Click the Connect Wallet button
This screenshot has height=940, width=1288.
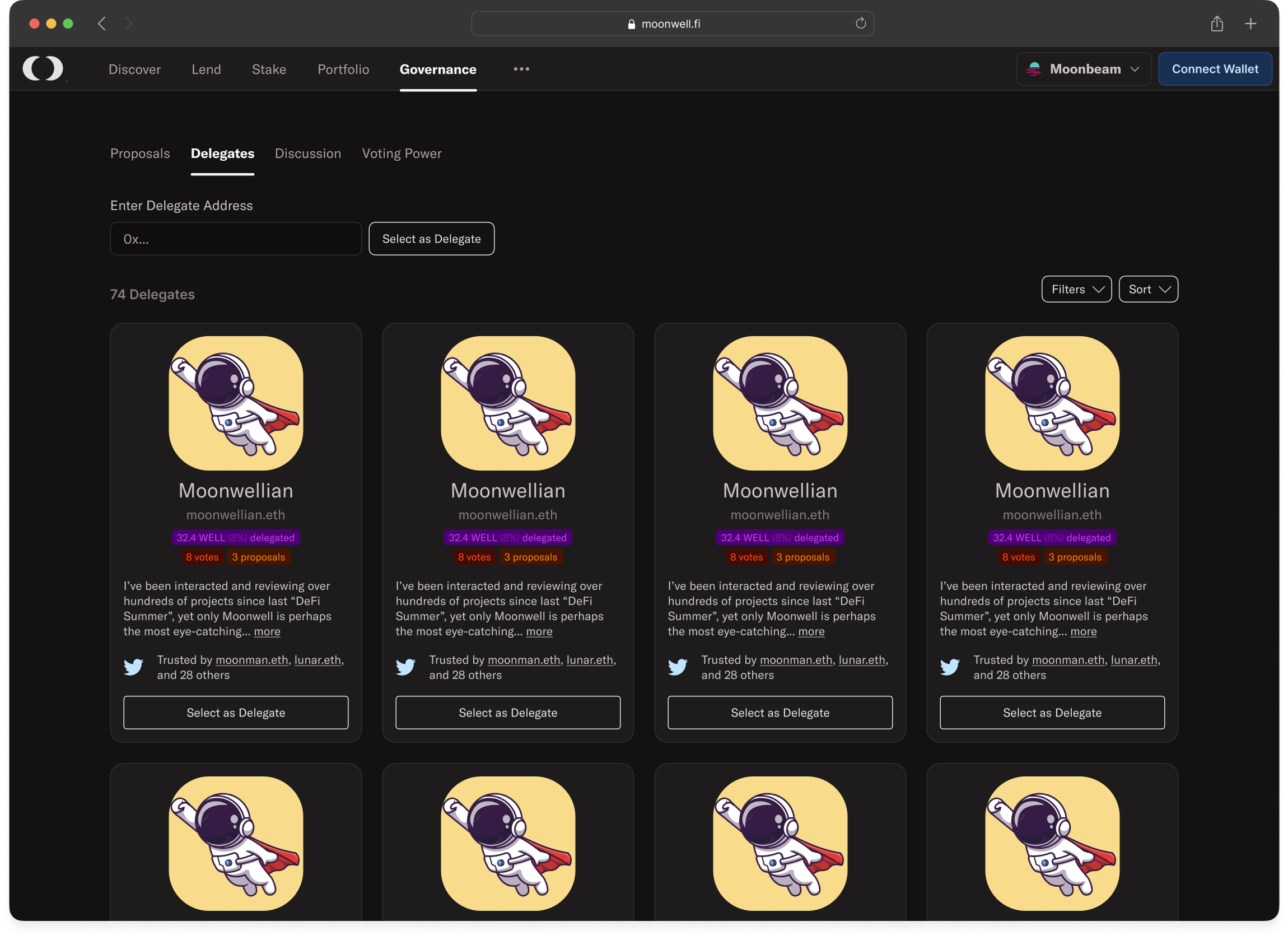pos(1215,69)
